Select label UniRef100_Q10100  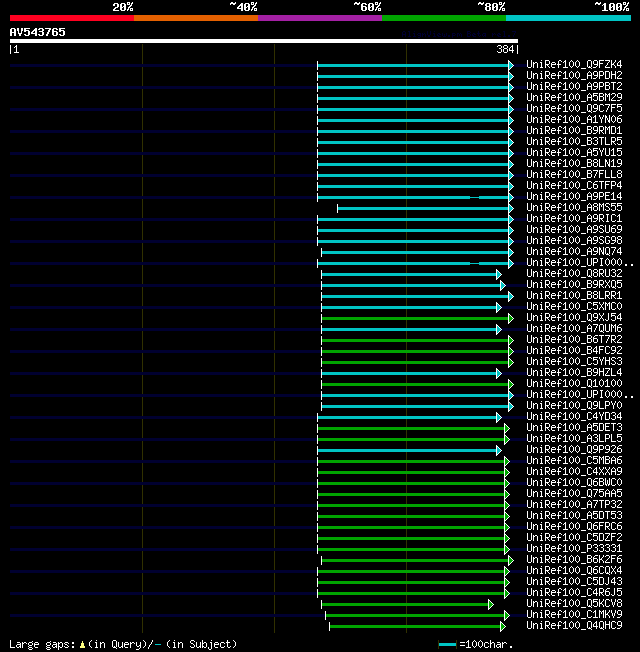pyautogui.click(x=574, y=383)
